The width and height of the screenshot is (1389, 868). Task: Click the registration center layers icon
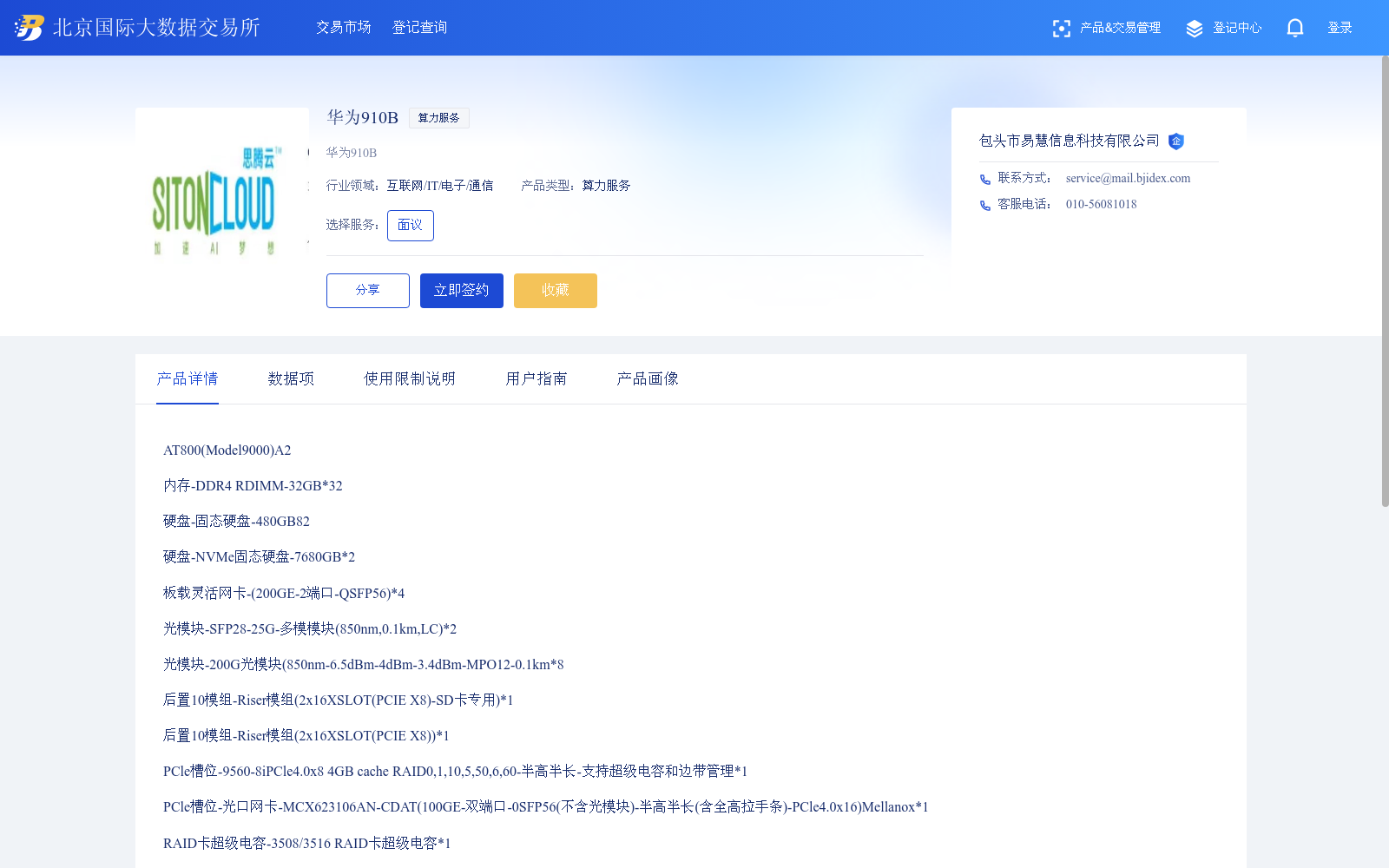point(1195,29)
